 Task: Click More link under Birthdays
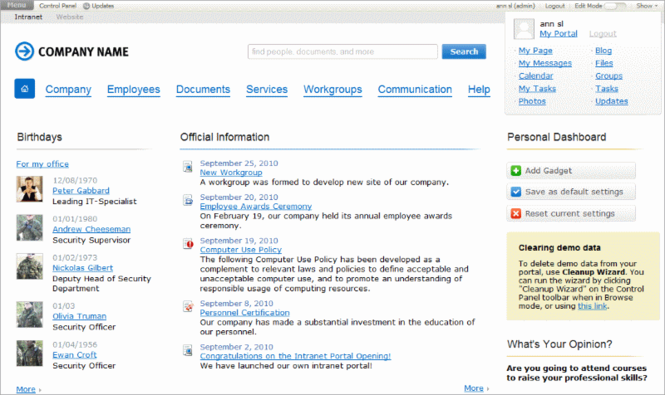26,389
